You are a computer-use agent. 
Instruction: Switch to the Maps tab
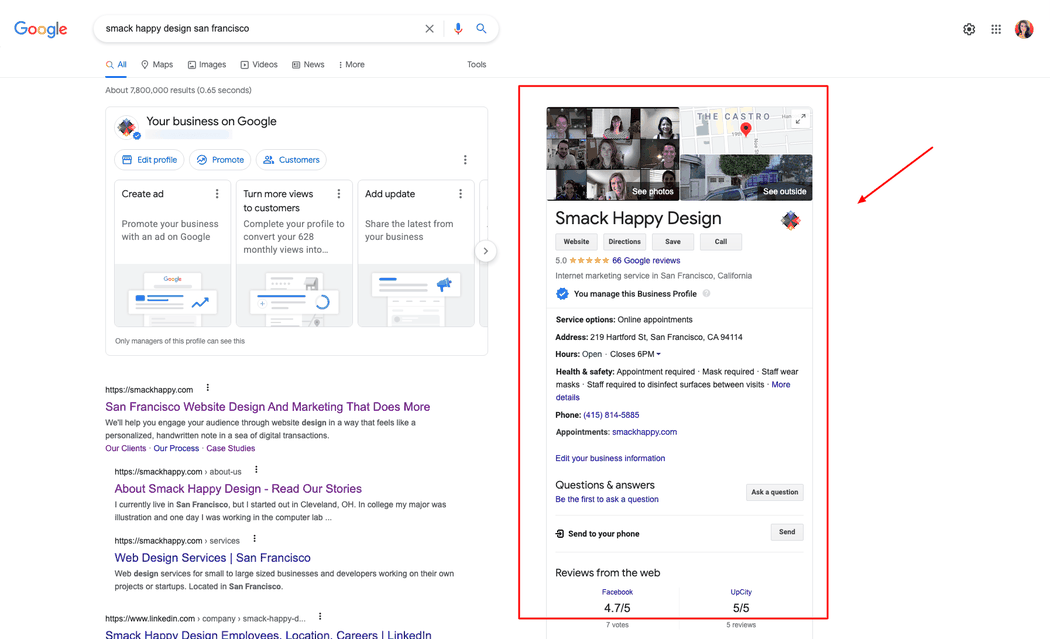coord(157,65)
